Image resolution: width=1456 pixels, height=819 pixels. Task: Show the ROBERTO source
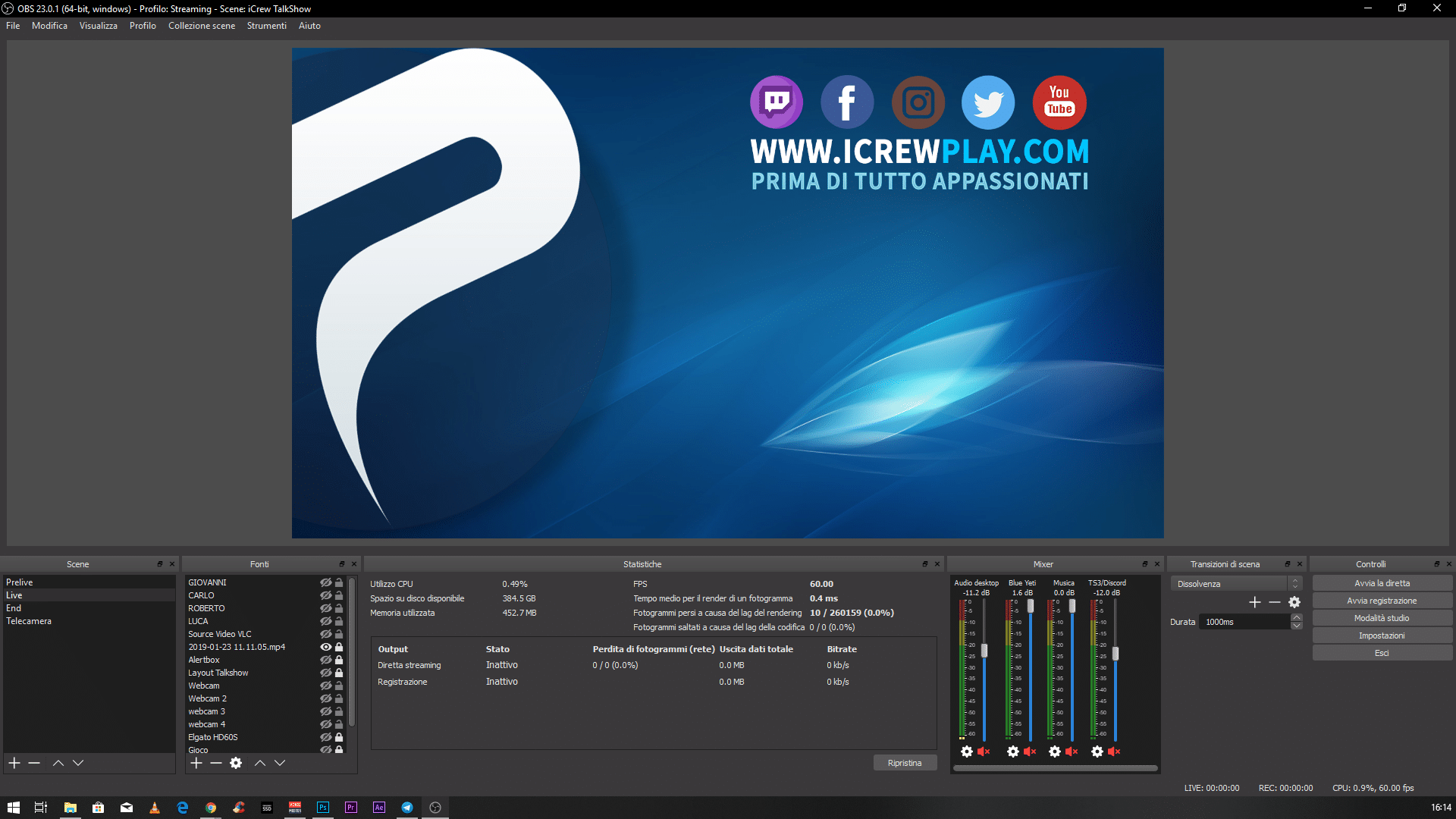tap(326, 608)
